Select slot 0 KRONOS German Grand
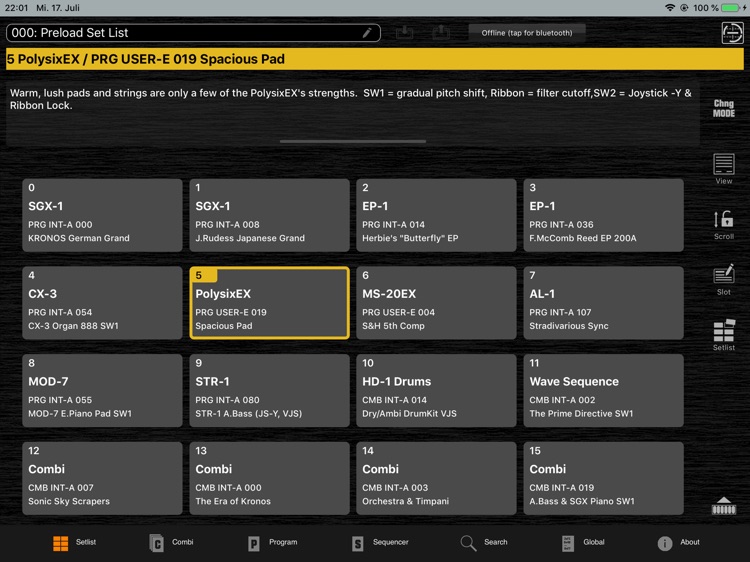The height and width of the screenshot is (562, 750). click(102, 215)
